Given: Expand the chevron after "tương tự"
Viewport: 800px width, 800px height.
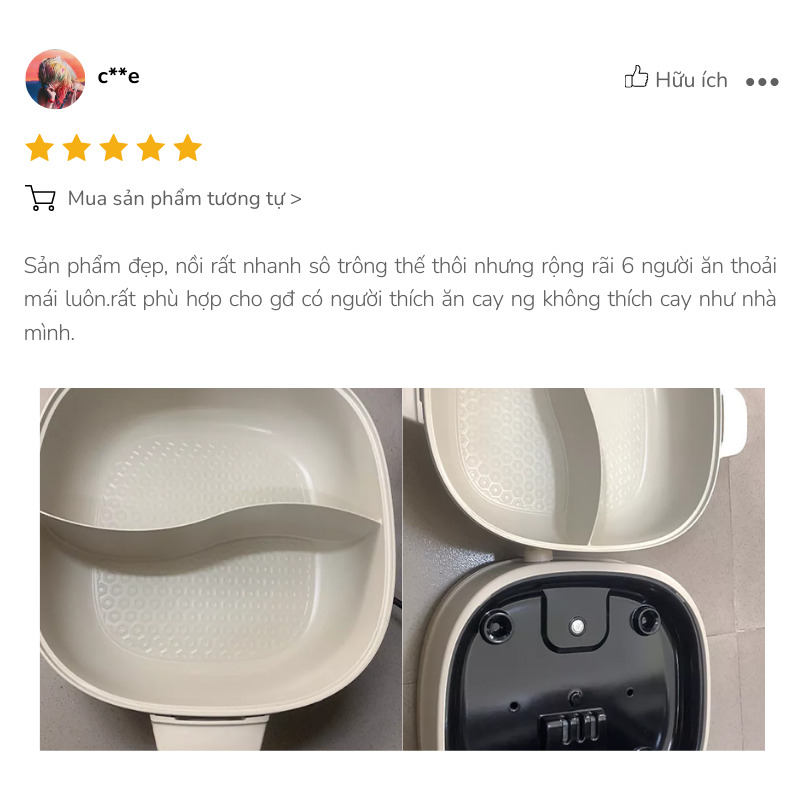Looking at the screenshot, I should coord(296,199).
